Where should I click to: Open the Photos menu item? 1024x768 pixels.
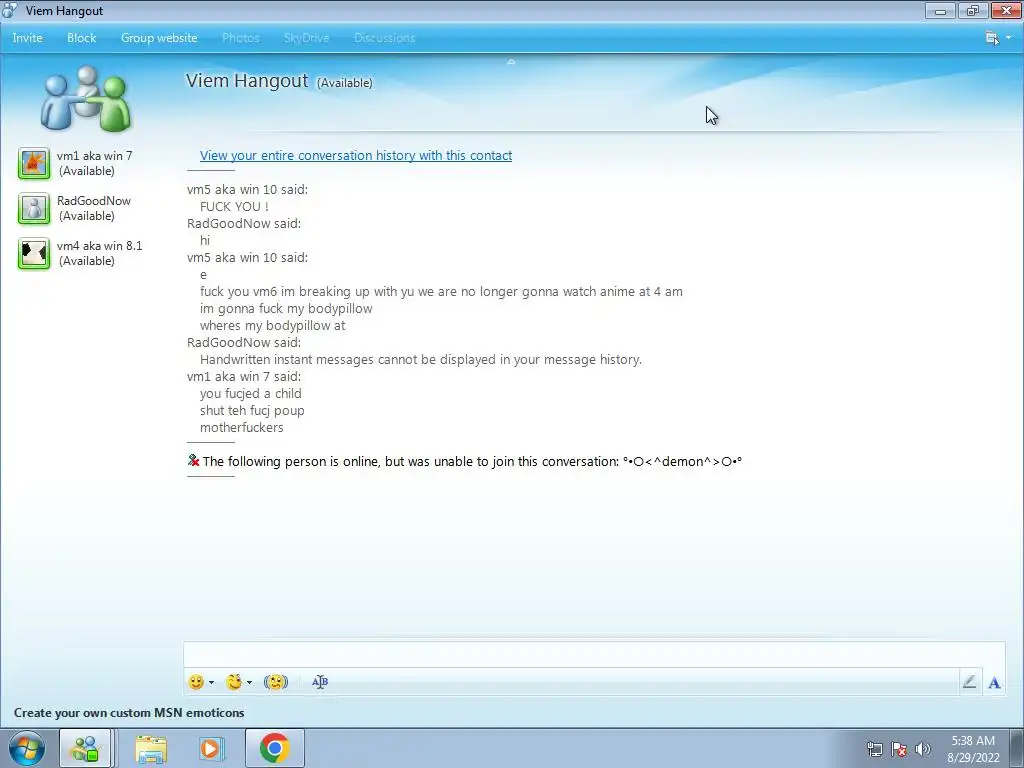tap(240, 38)
